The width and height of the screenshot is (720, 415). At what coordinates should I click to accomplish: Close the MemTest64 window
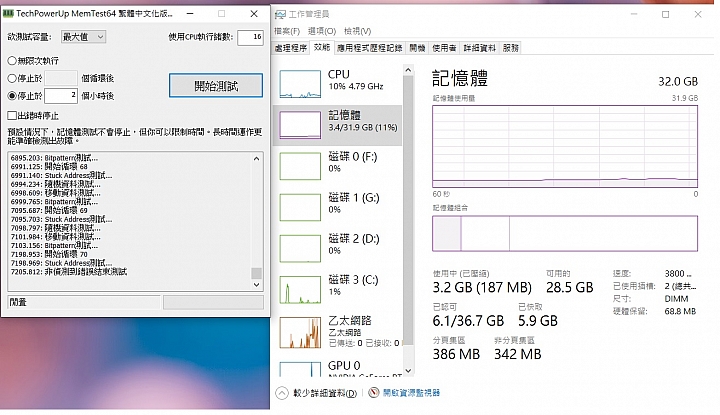254,14
